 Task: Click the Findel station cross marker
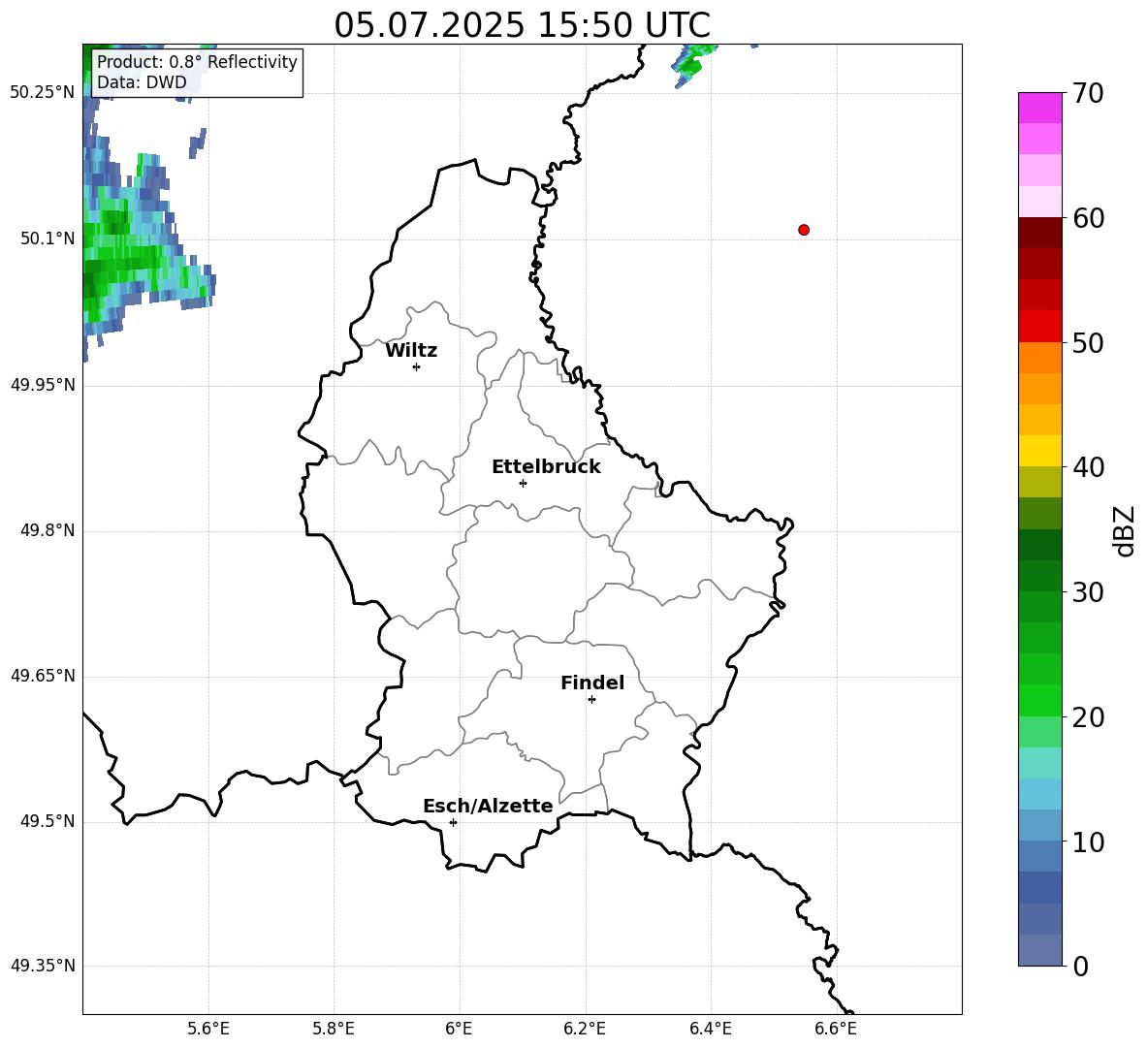(591, 699)
